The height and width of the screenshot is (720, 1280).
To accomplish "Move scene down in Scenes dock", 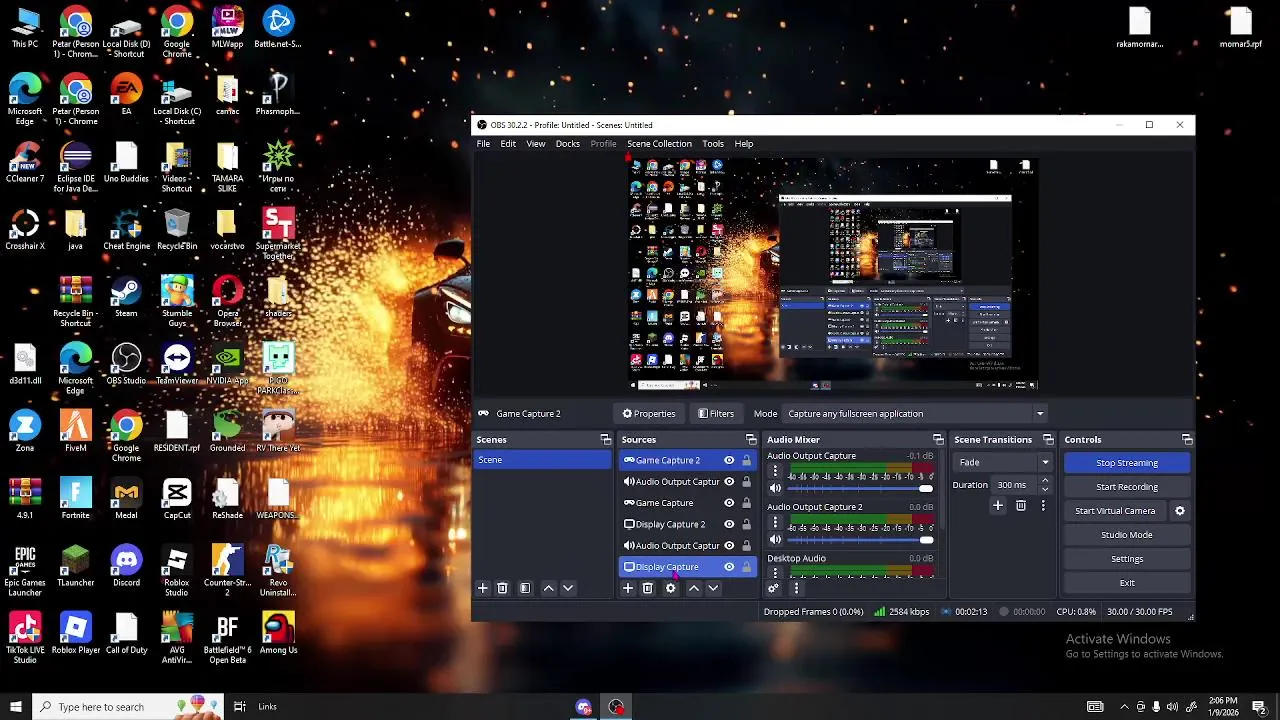I will pyautogui.click(x=568, y=589).
